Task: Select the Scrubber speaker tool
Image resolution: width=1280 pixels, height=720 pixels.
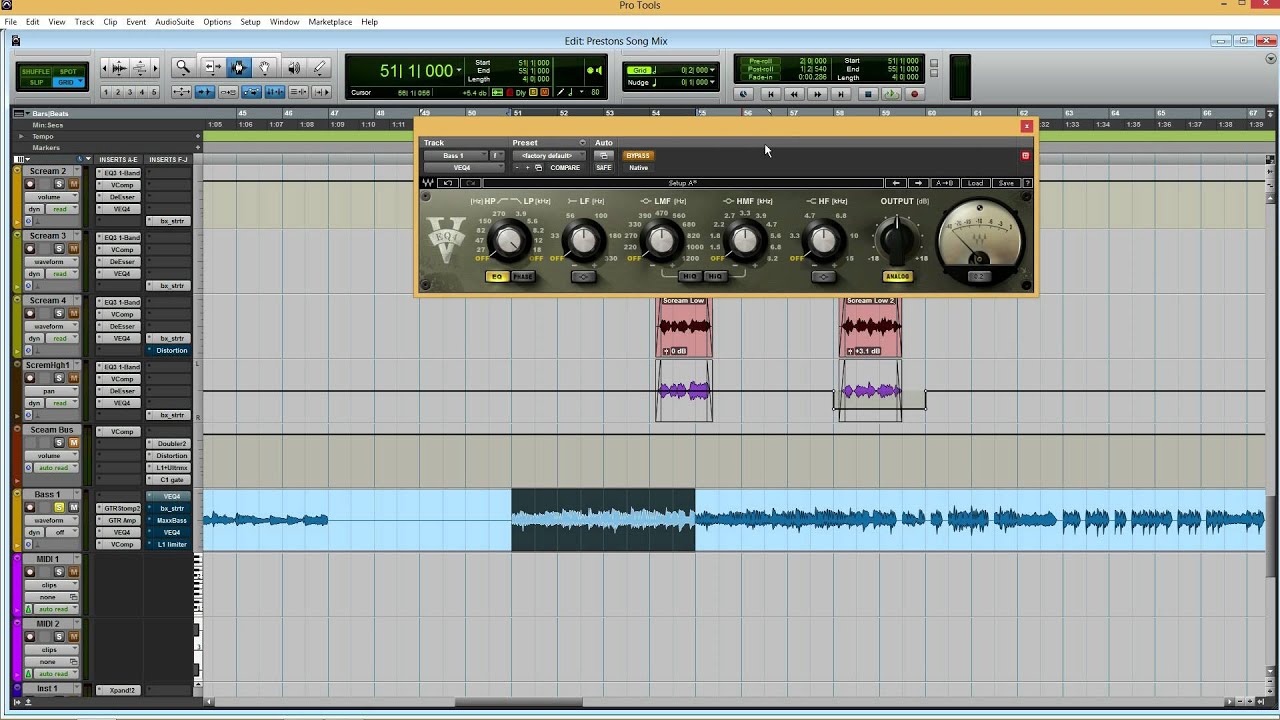Action: point(293,68)
